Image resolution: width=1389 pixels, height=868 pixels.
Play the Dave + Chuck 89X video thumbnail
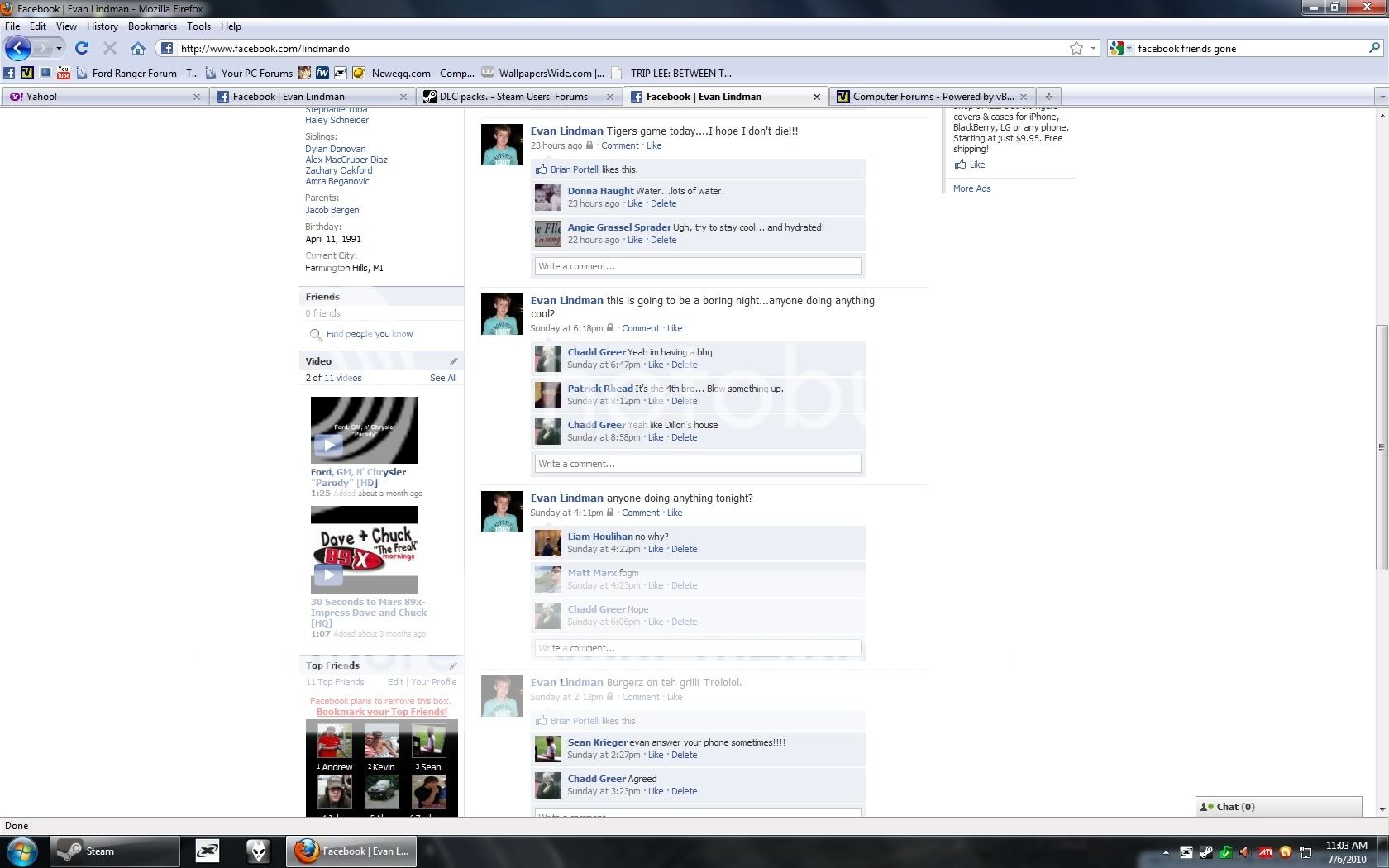[x=364, y=550]
